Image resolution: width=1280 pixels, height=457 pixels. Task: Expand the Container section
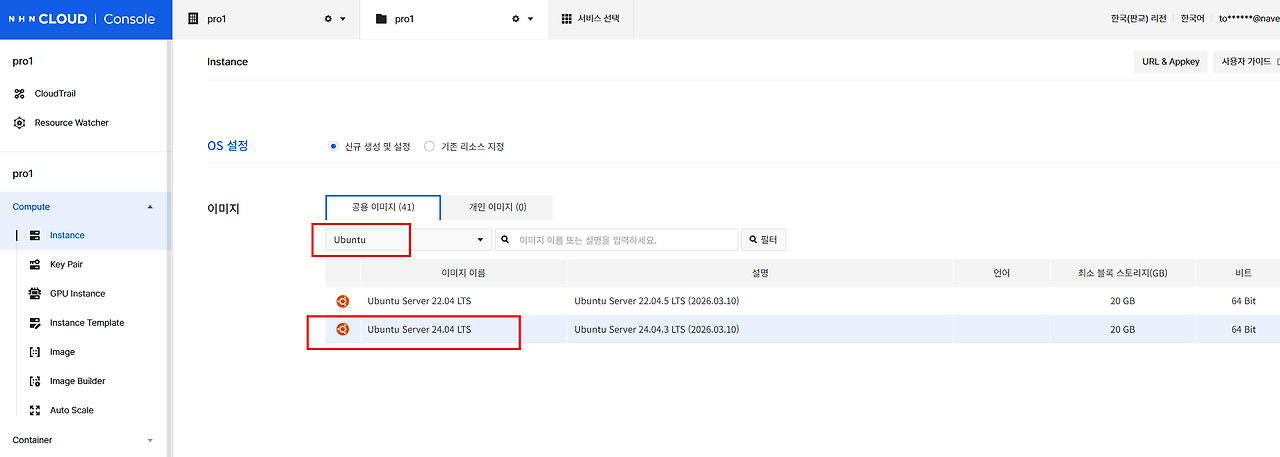pyautogui.click(x=85, y=440)
